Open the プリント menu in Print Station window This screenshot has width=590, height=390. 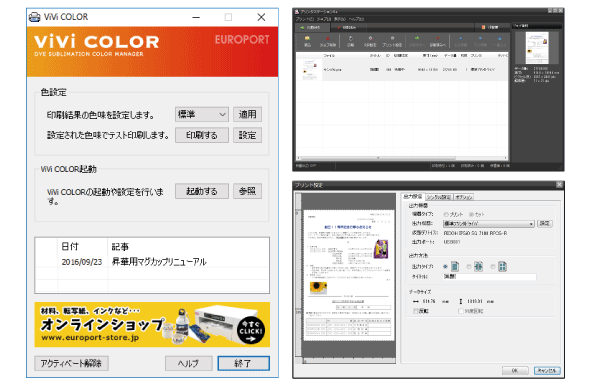coord(305,19)
